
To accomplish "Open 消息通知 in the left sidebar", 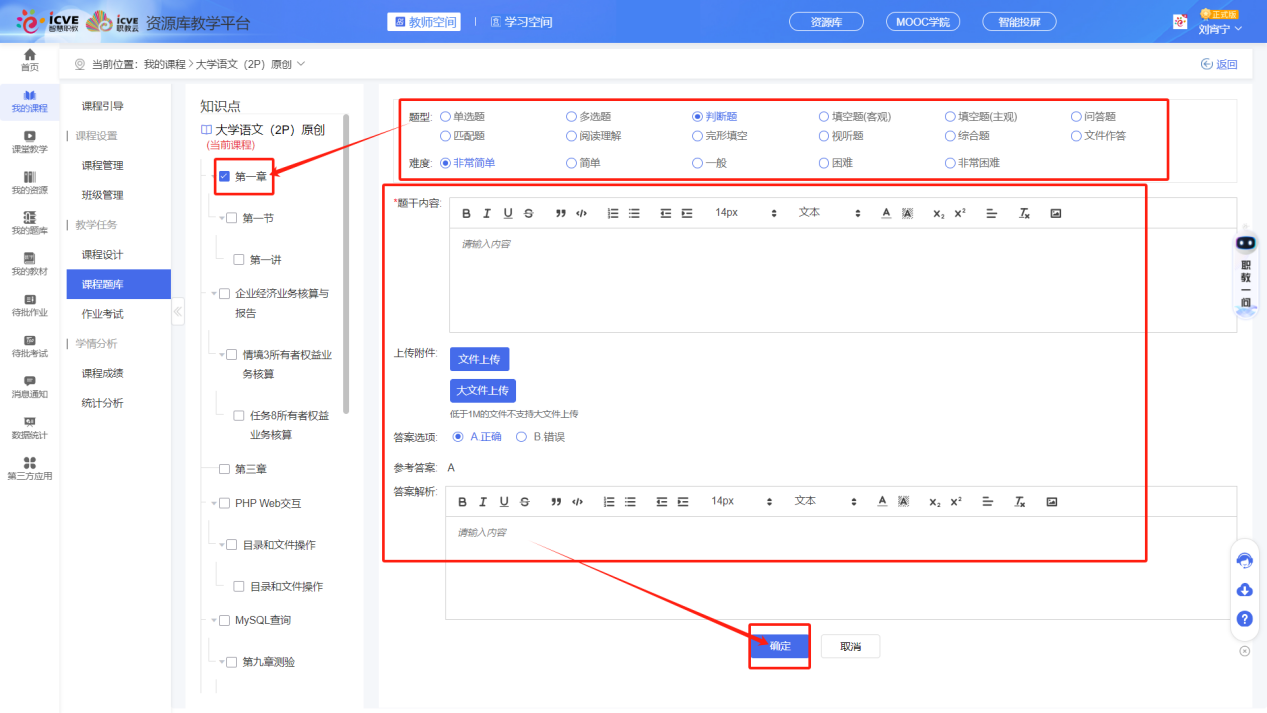I will [29, 387].
